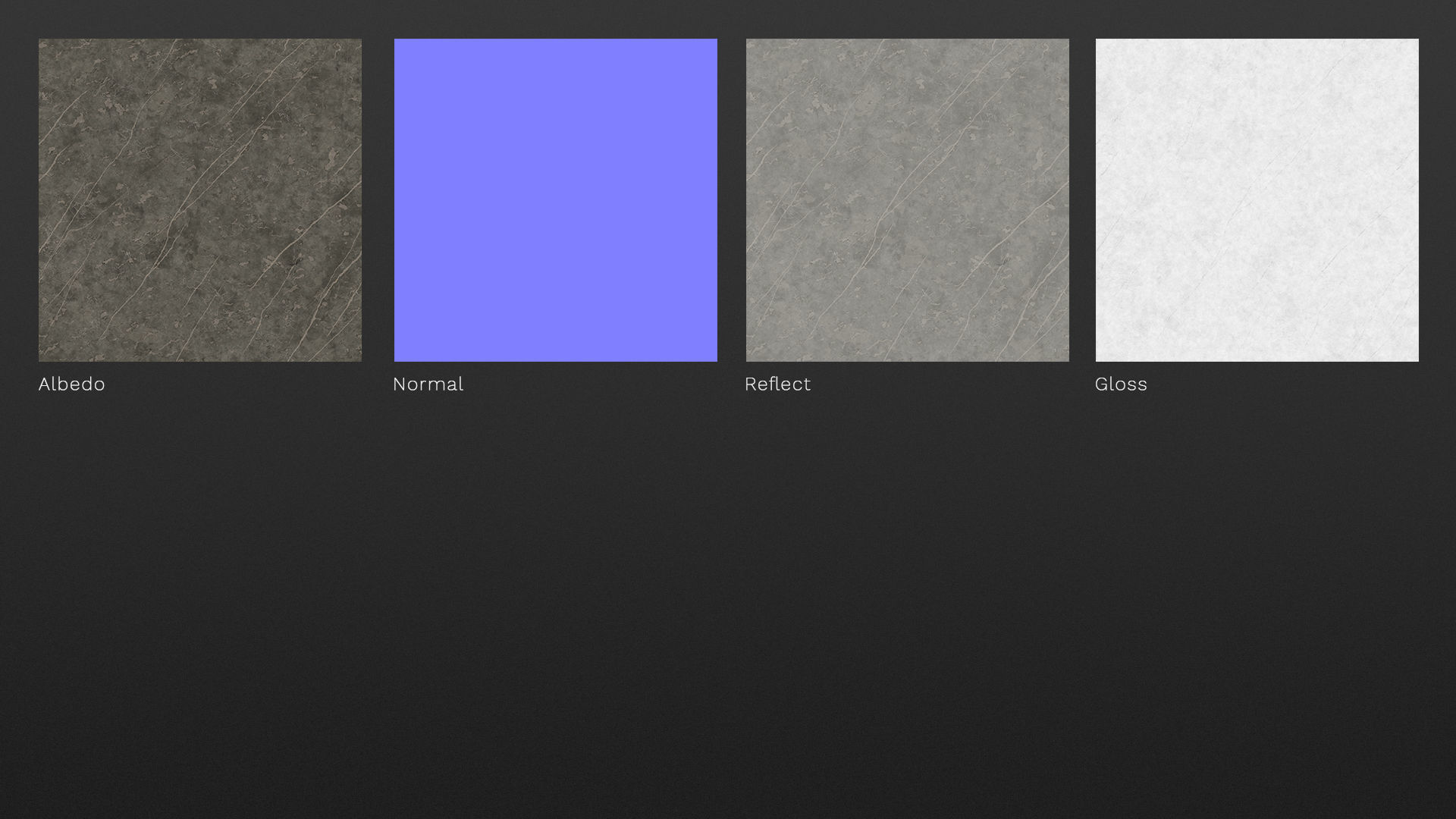Click the caption under the blue square
This screenshot has width=1456, height=819.
tap(428, 384)
